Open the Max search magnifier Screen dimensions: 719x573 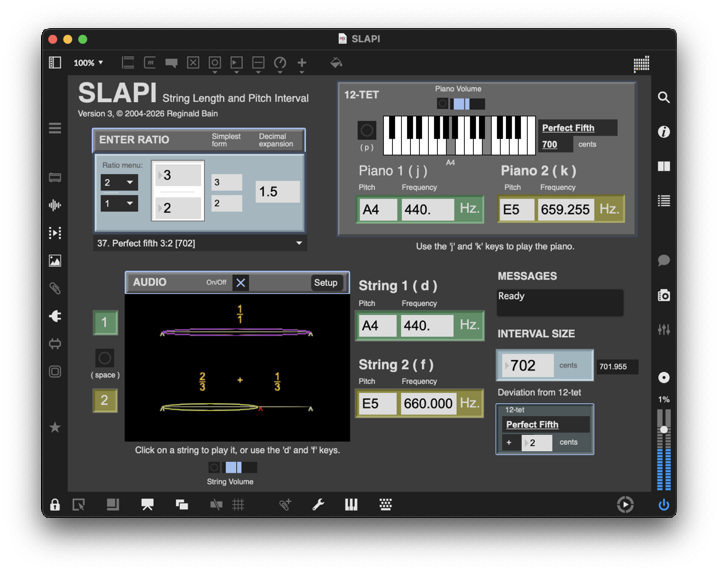[663, 98]
